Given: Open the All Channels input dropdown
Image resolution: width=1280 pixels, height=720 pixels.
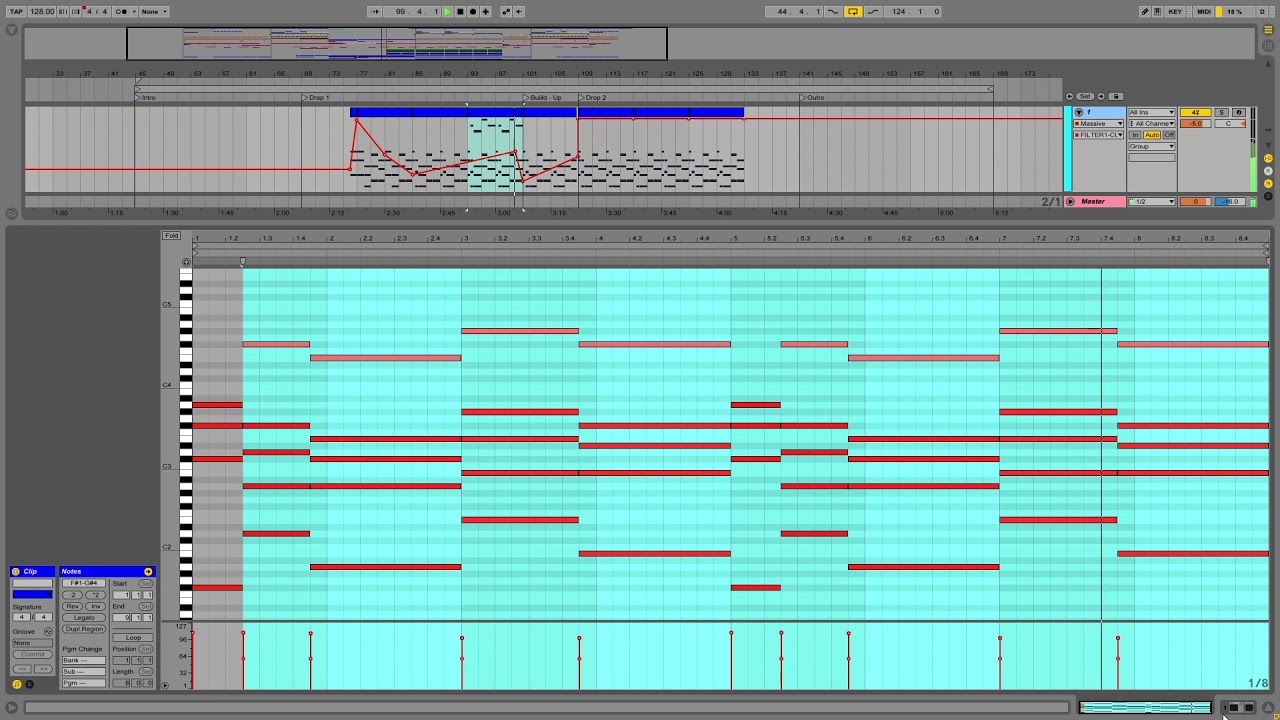Looking at the screenshot, I should [x=1152, y=123].
